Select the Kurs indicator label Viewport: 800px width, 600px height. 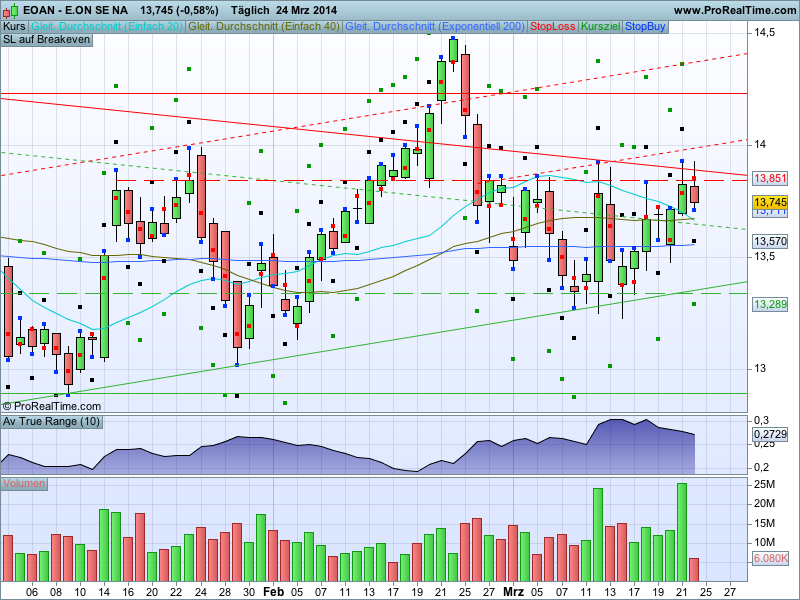(x=15, y=27)
